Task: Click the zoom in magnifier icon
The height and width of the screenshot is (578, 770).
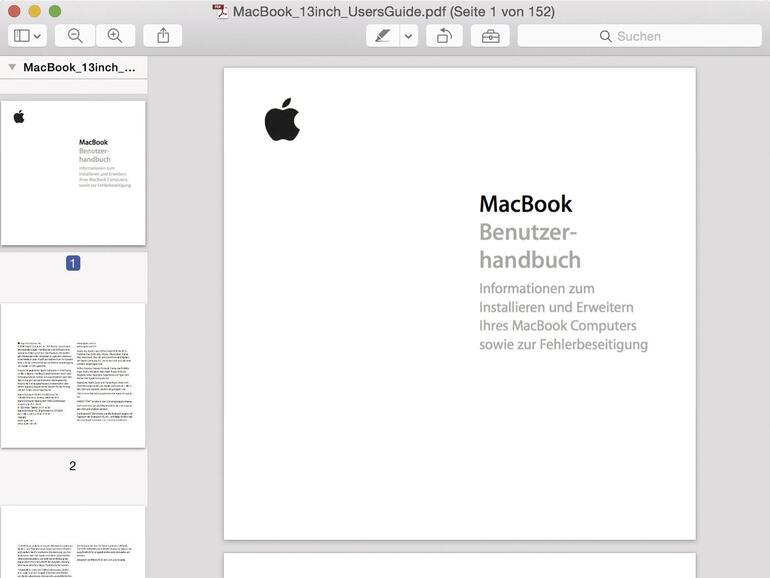Action: (115, 36)
